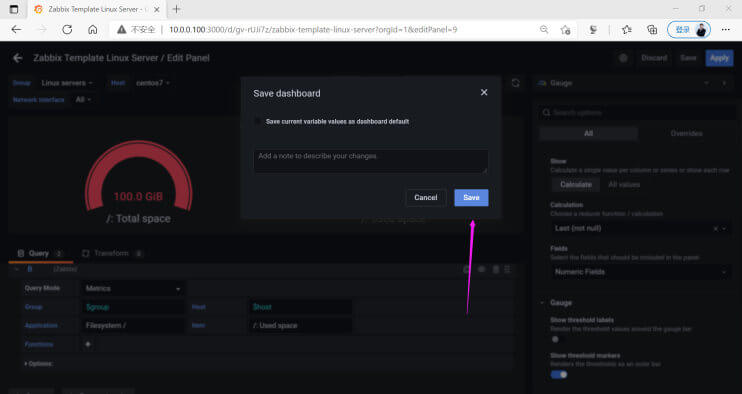Screen dimensions: 742x394
Task: Collapse the options pane with right chevron
Action: pyautogui.click(x=724, y=83)
